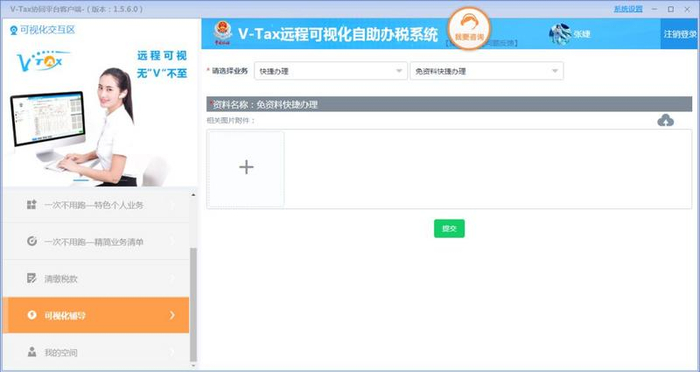
Task: Click the 相关图片附件 label
Action: point(231,120)
